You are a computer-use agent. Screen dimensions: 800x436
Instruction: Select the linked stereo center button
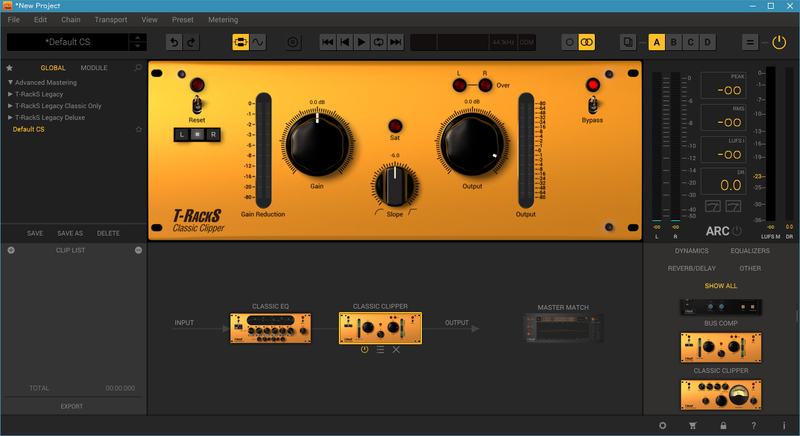197,135
